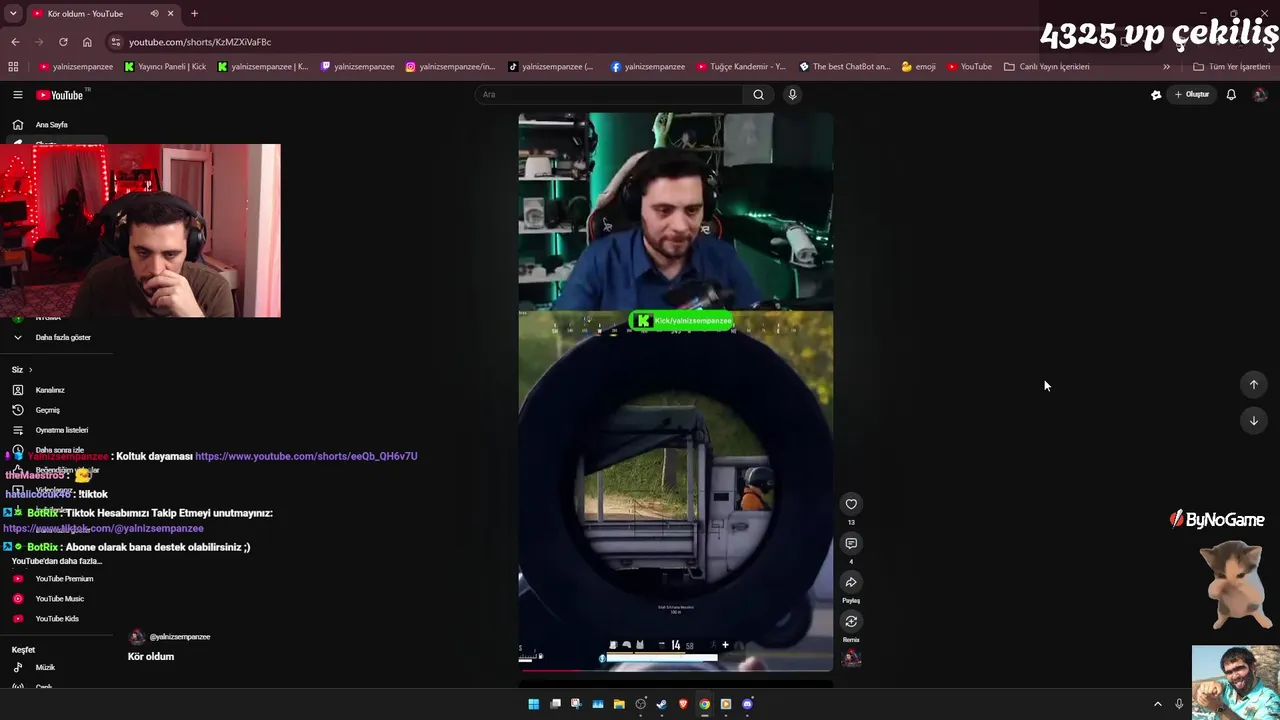Open the account avatar menu

(x=1260, y=95)
